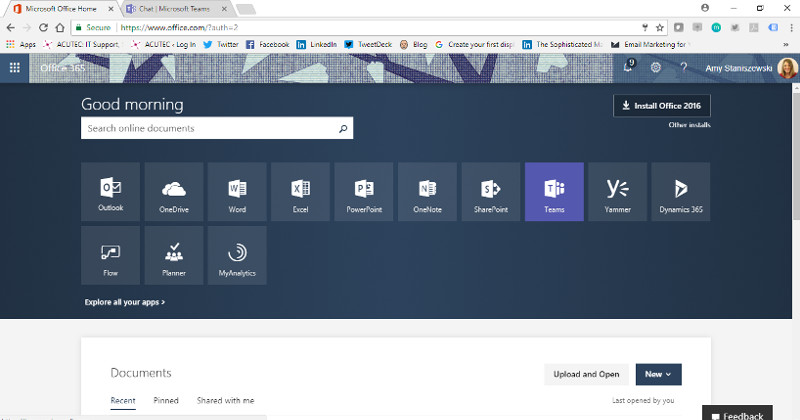Click Install Office 2016 button
The width and height of the screenshot is (800, 420).
click(x=662, y=106)
